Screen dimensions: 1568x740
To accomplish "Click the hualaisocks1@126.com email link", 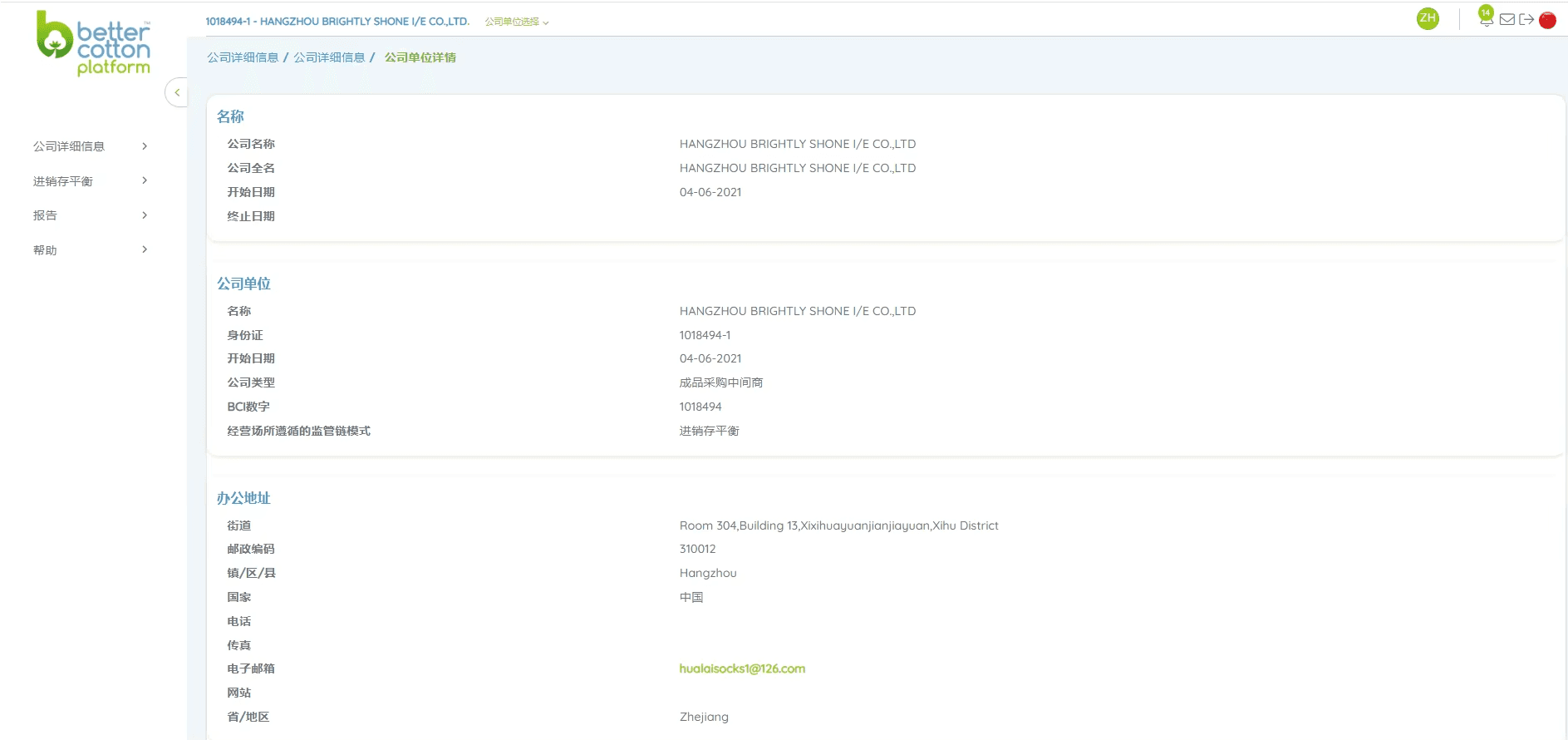I will (742, 668).
